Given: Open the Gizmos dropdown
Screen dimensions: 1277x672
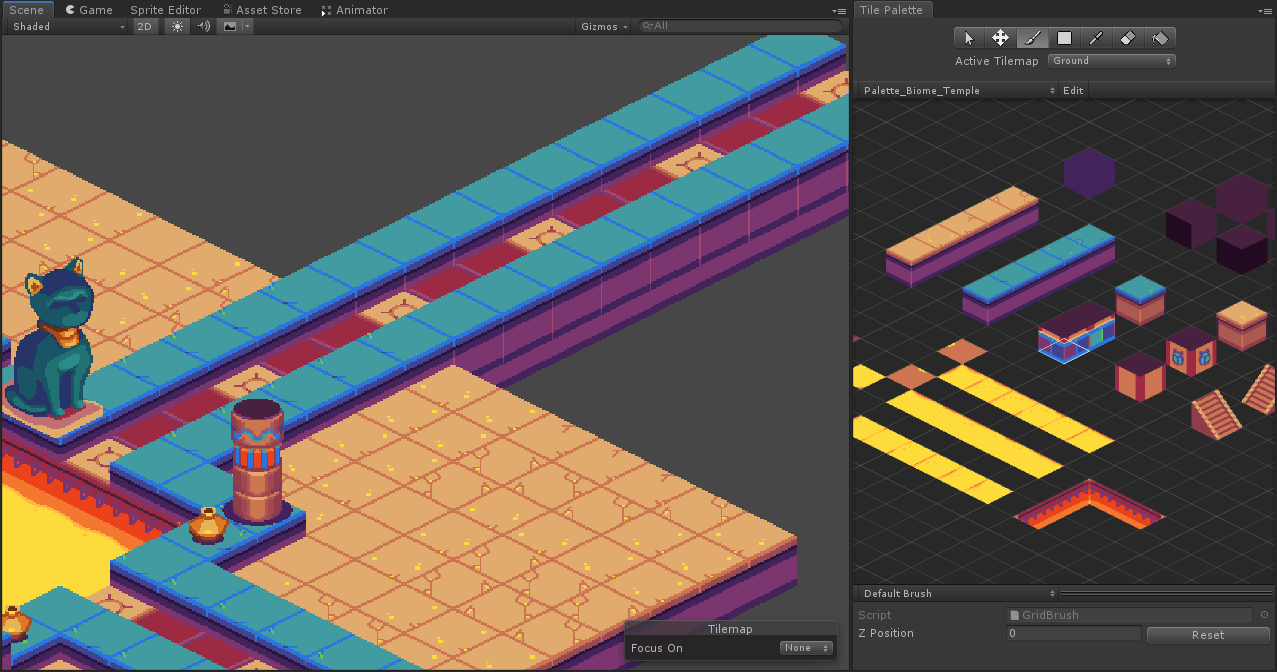Looking at the screenshot, I should [603, 26].
